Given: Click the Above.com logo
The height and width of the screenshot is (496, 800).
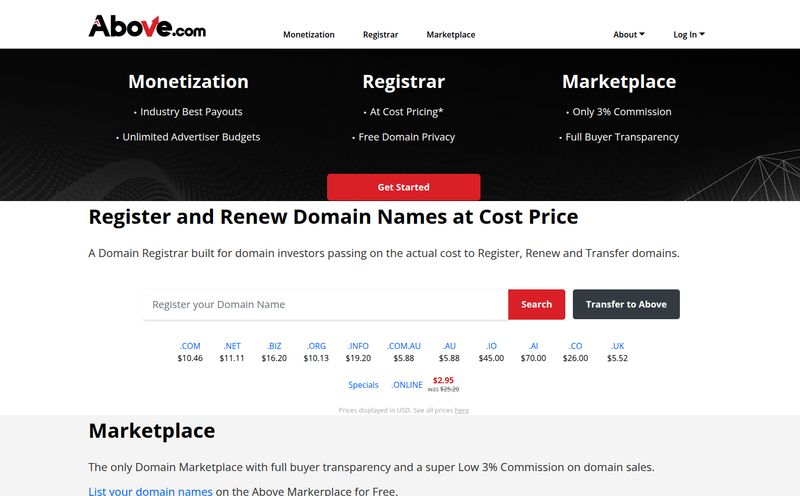Looking at the screenshot, I should [x=147, y=27].
